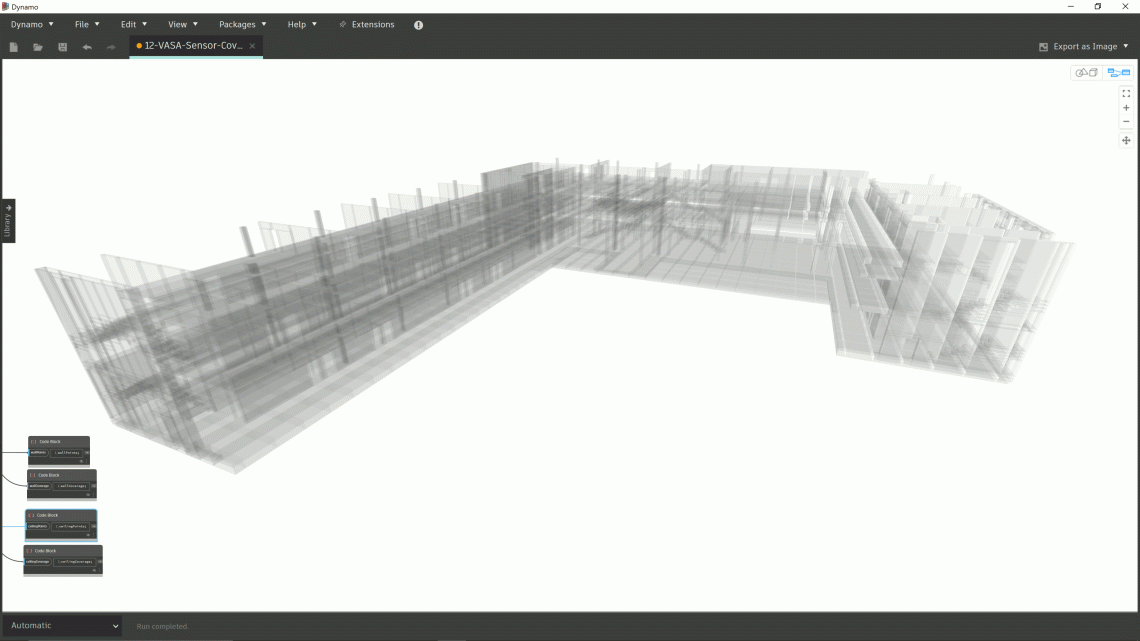Open the Packages menu dropdown
Image resolution: width=1140 pixels, height=641 pixels.
click(239, 24)
